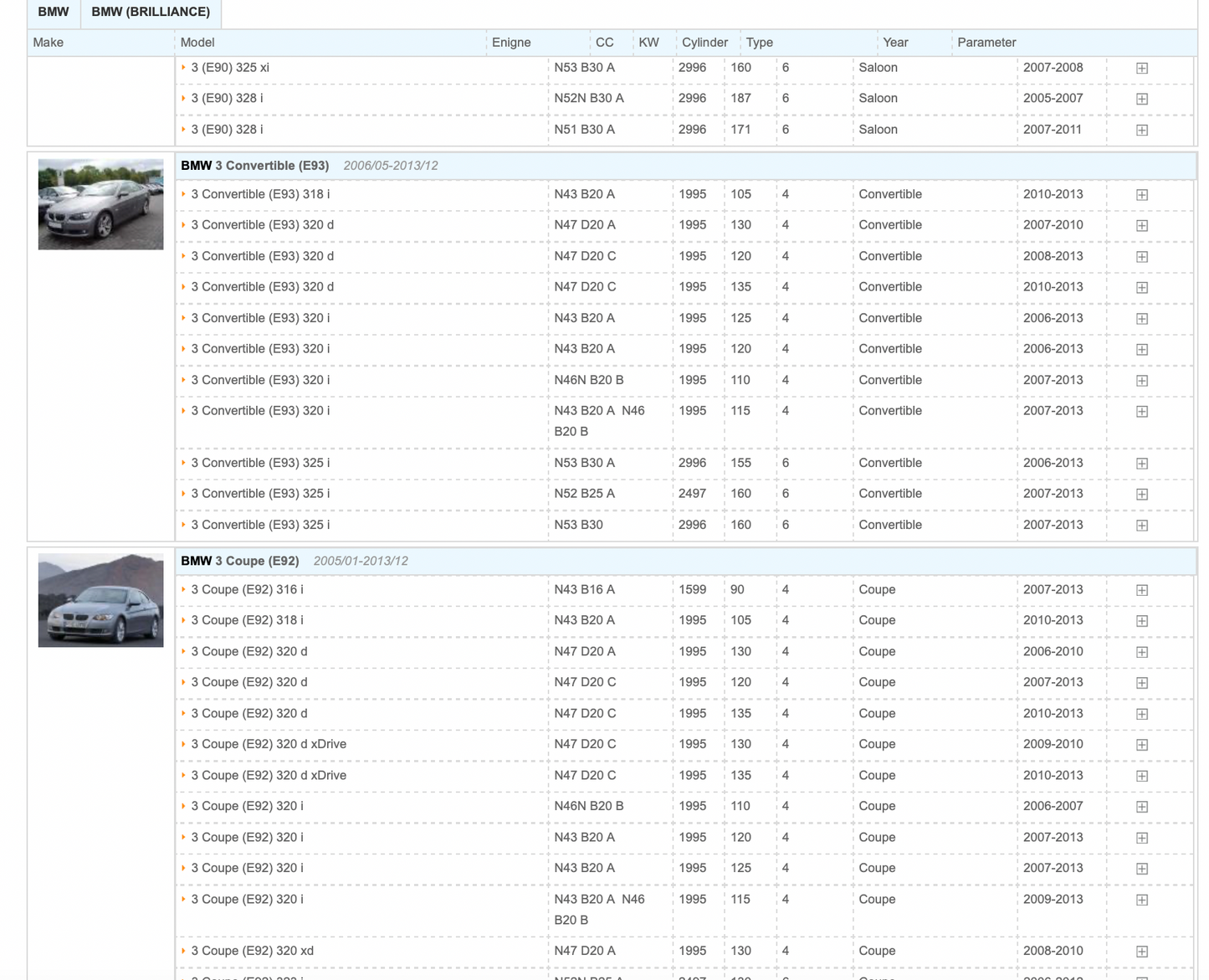Expand plus for Coupe (E92) 316 i
The width and height of the screenshot is (1209, 980).
tap(1141, 590)
